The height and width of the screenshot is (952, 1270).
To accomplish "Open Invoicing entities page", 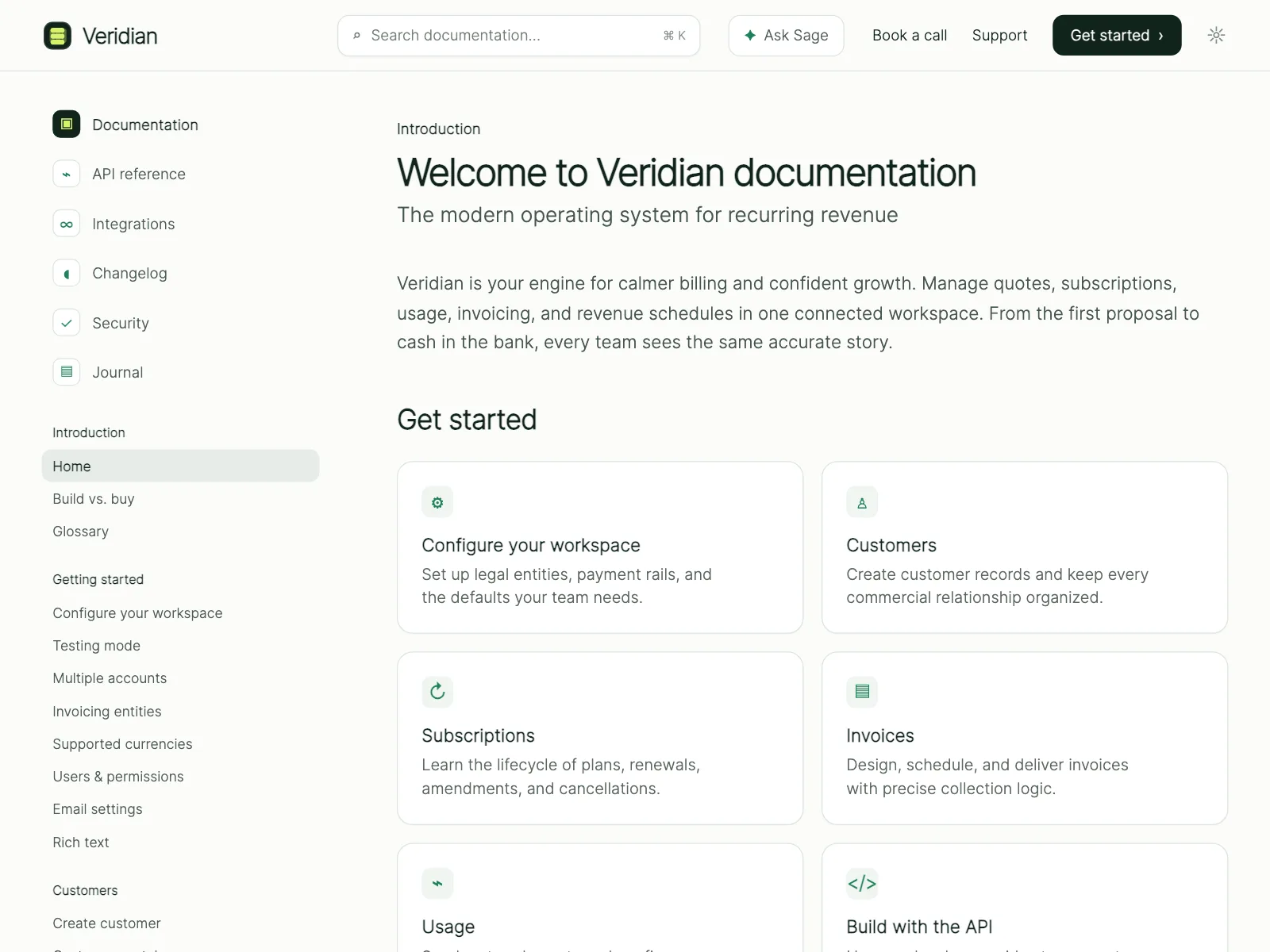I will [x=107, y=712].
